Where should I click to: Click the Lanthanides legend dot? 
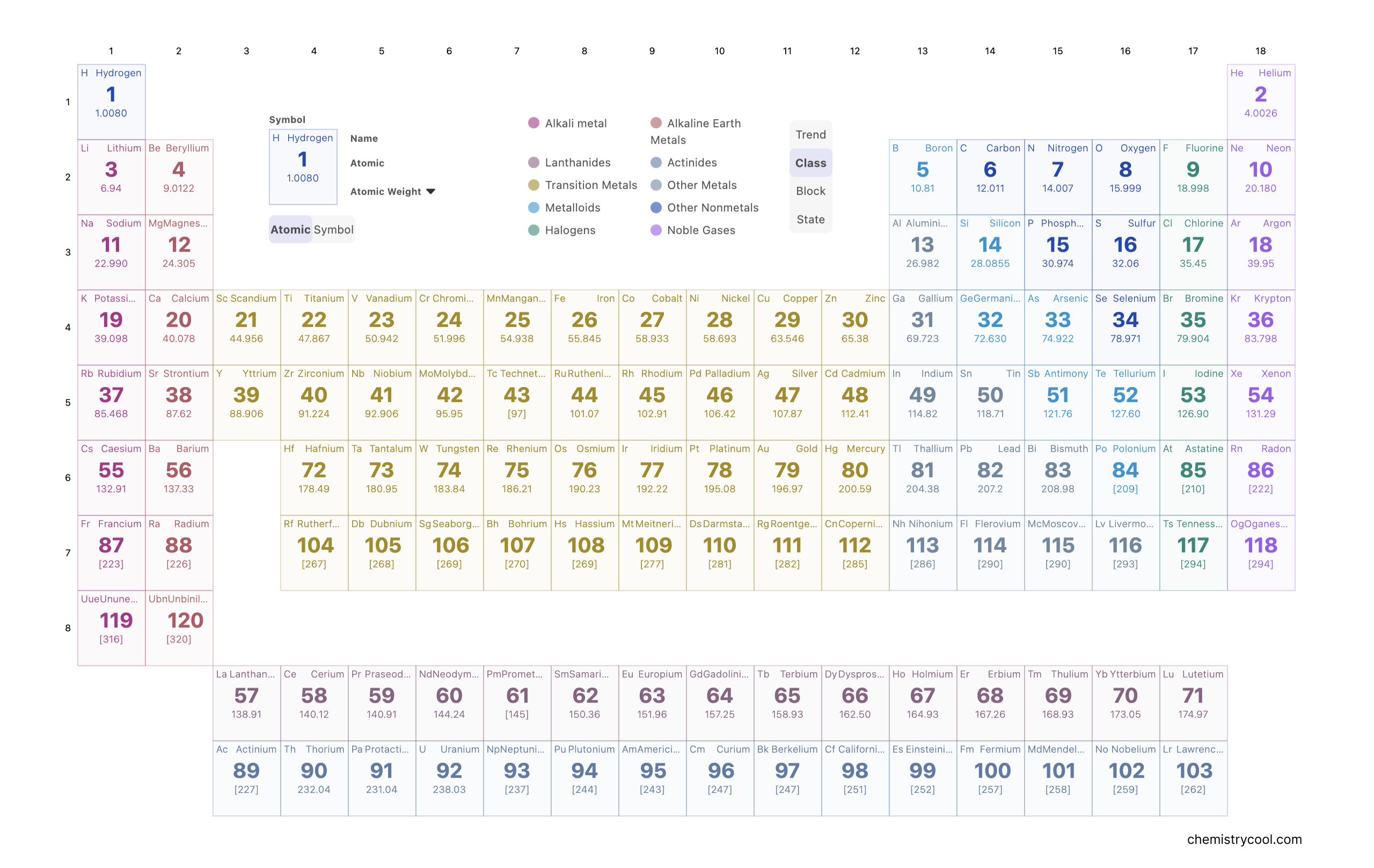pyautogui.click(x=533, y=162)
